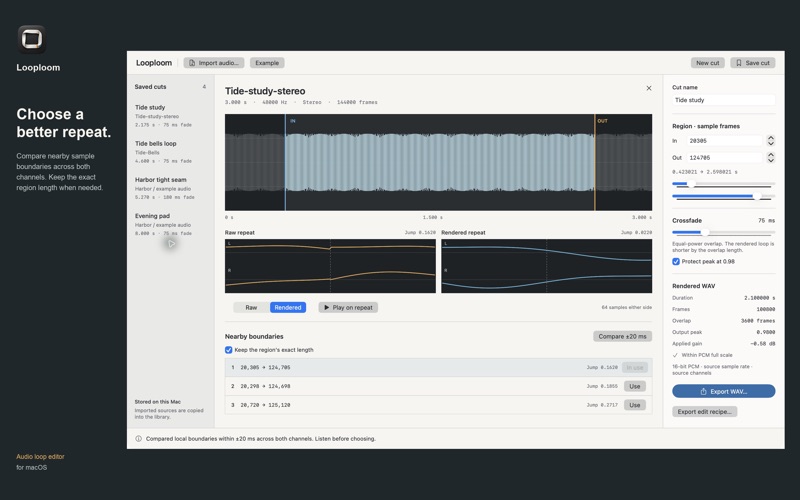Image resolution: width=800 pixels, height=500 pixels.
Task: Export WAV file
Action: click(x=723, y=391)
